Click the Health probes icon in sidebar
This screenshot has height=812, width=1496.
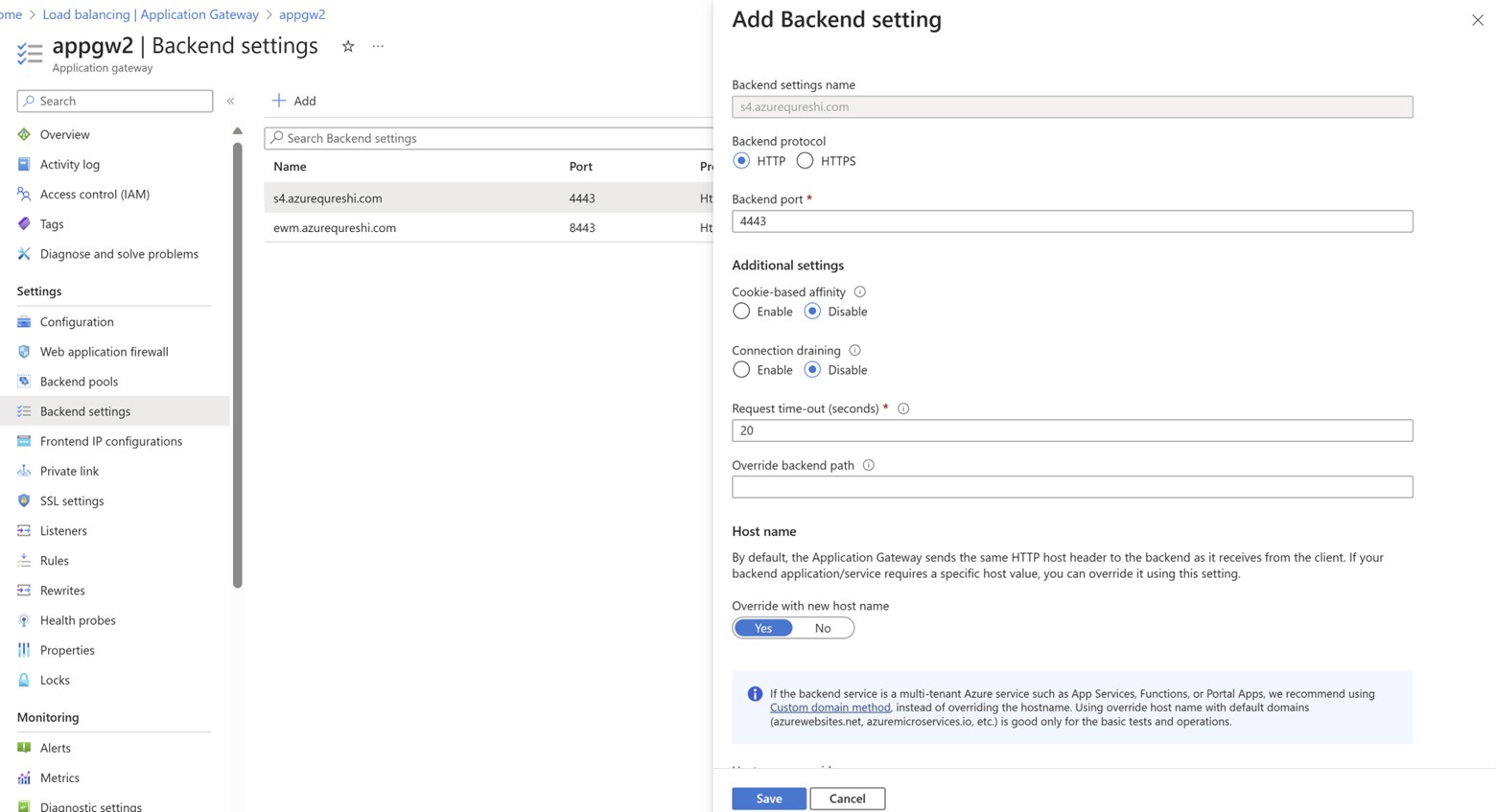[x=24, y=620]
